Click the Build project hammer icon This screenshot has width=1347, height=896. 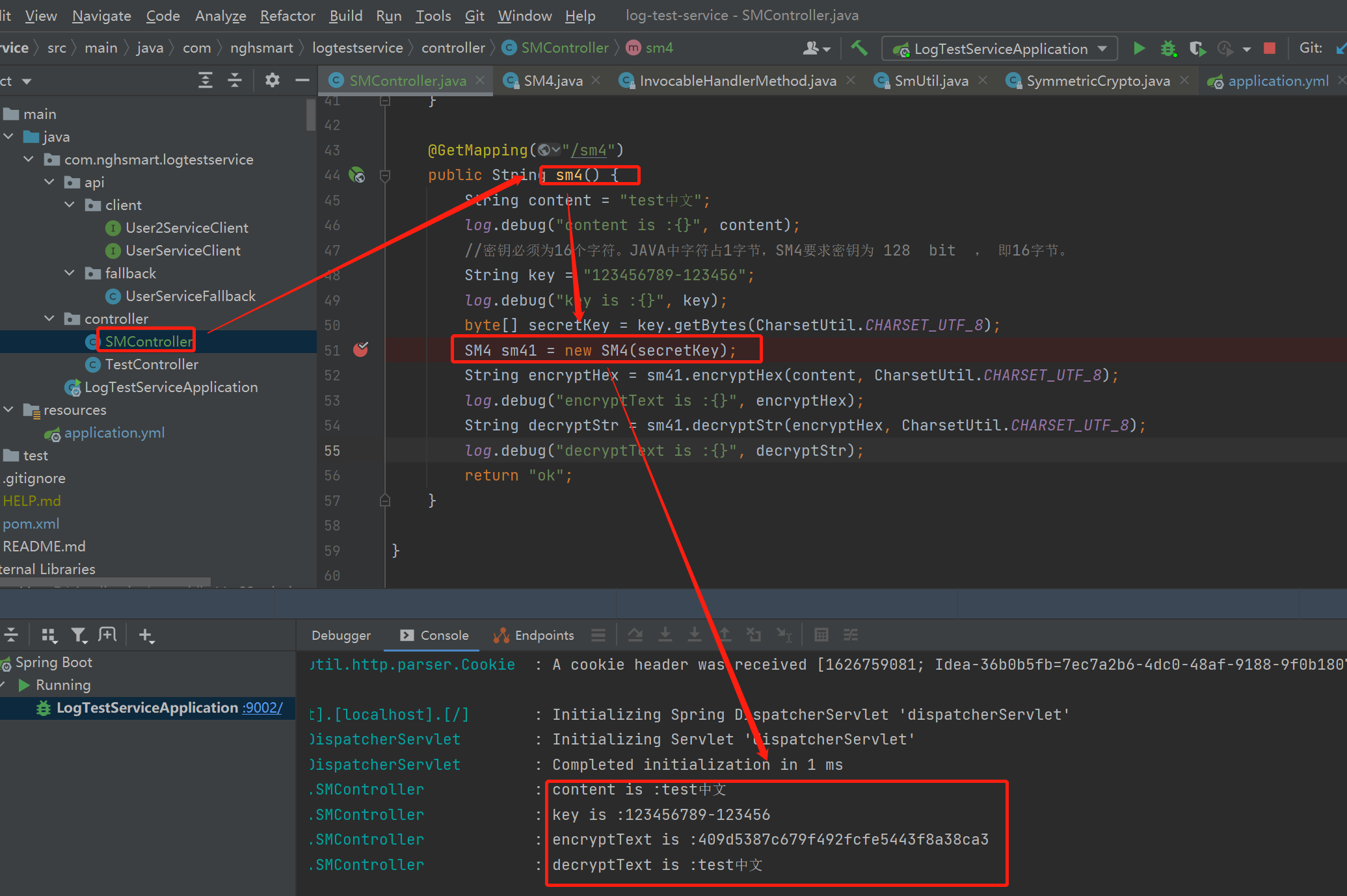click(x=859, y=48)
